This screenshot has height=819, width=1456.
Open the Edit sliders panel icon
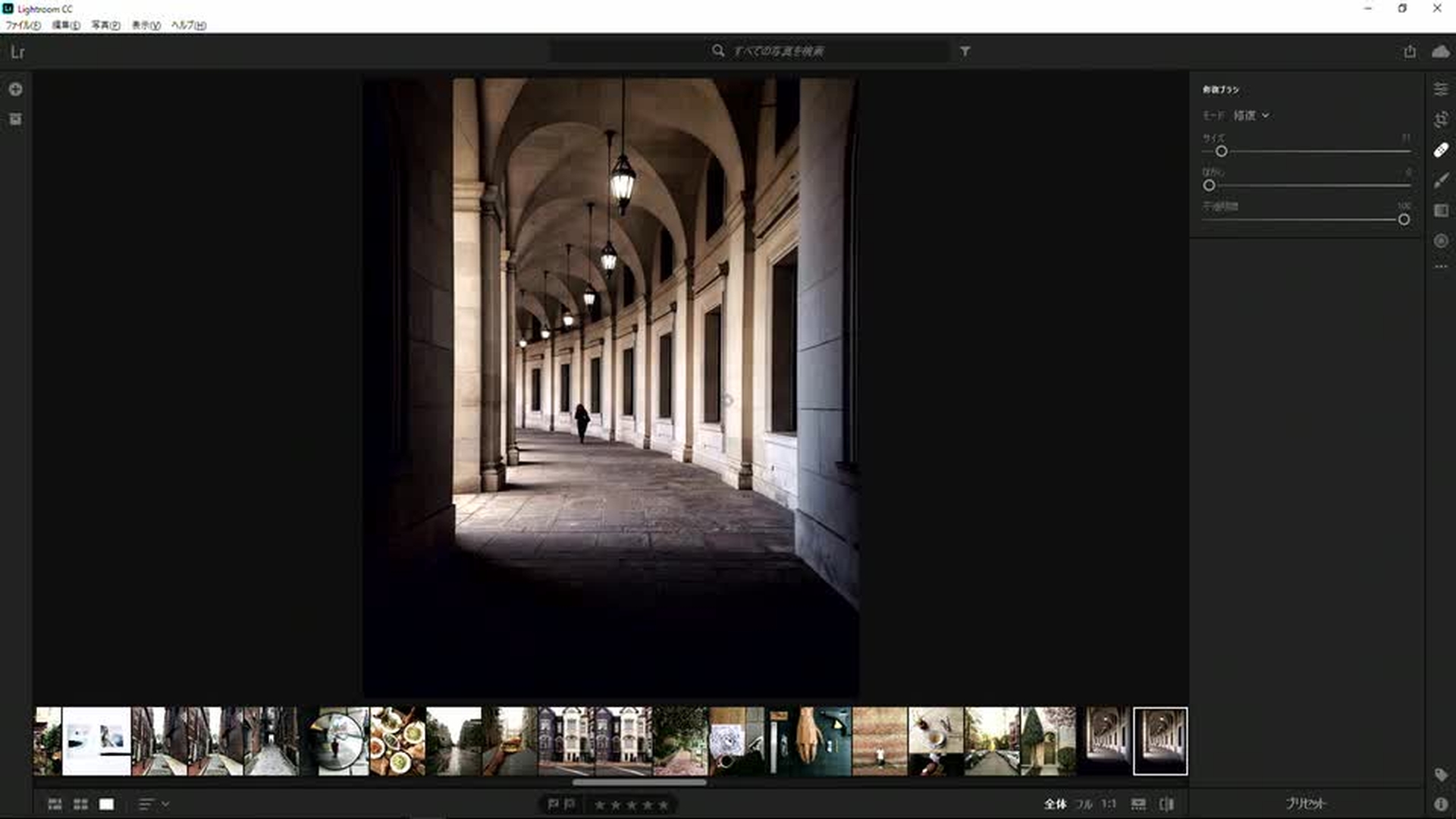tap(1441, 89)
